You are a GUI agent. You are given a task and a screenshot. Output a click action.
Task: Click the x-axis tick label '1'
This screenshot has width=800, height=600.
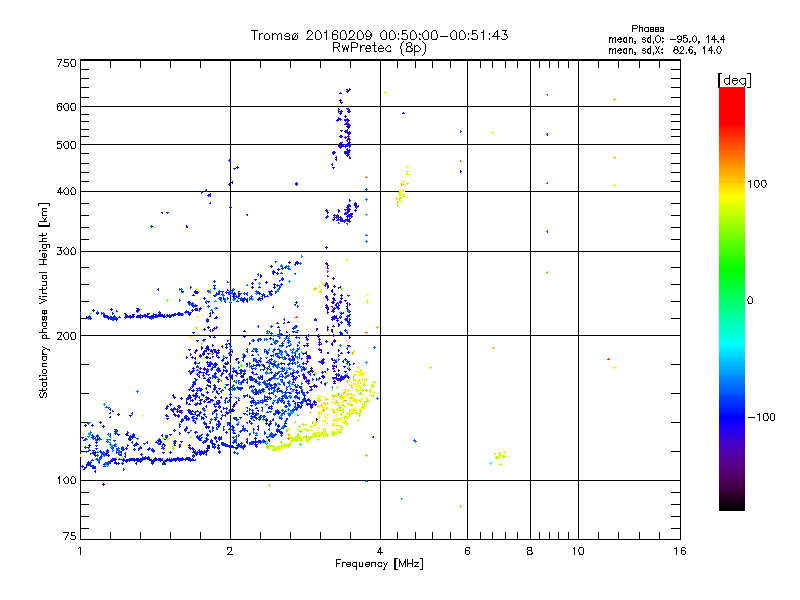point(80,551)
